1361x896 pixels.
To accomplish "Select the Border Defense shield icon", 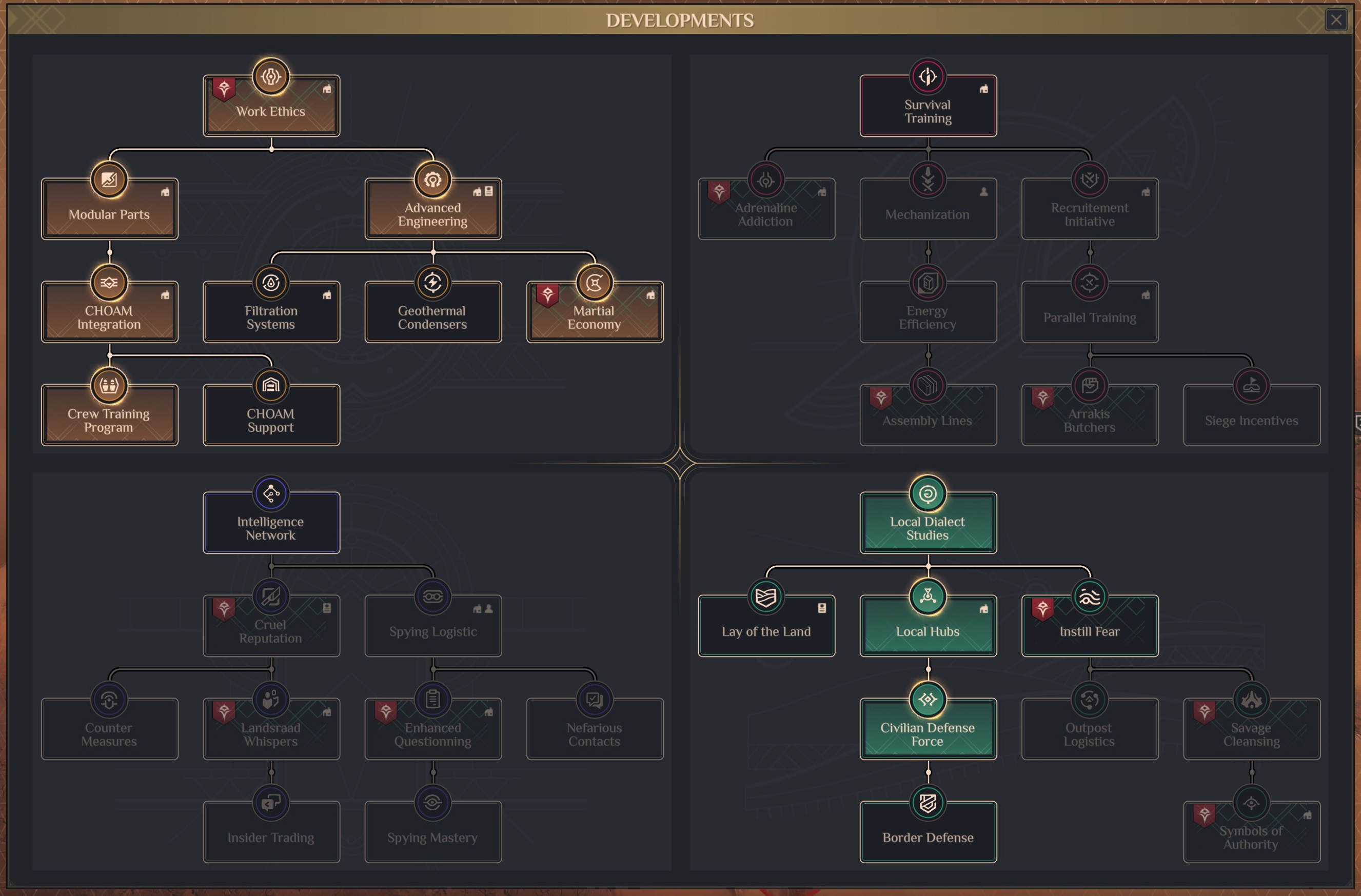I will 928,803.
